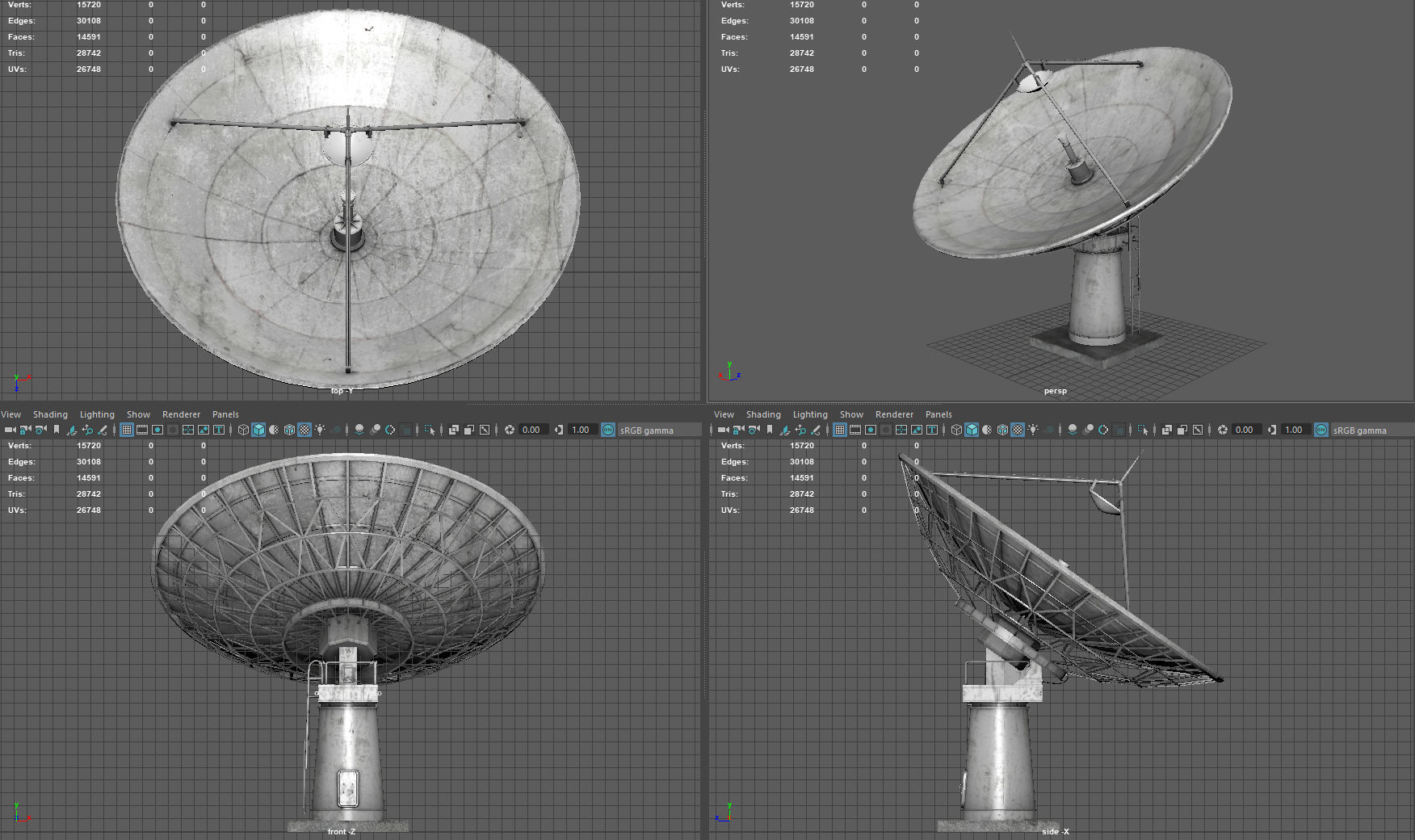
Task: Click the 'persp' viewport label
Action: pyautogui.click(x=1055, y=391)
